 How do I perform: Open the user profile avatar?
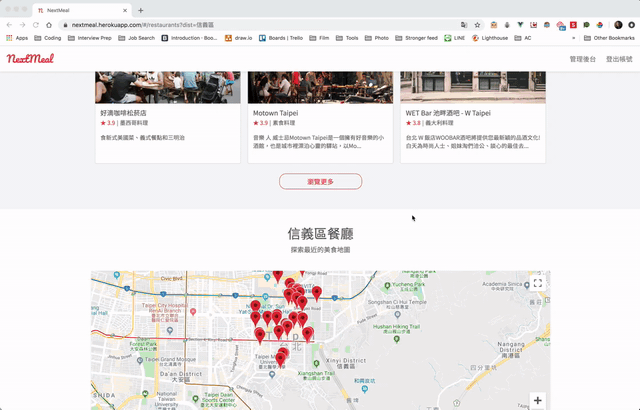618,25
